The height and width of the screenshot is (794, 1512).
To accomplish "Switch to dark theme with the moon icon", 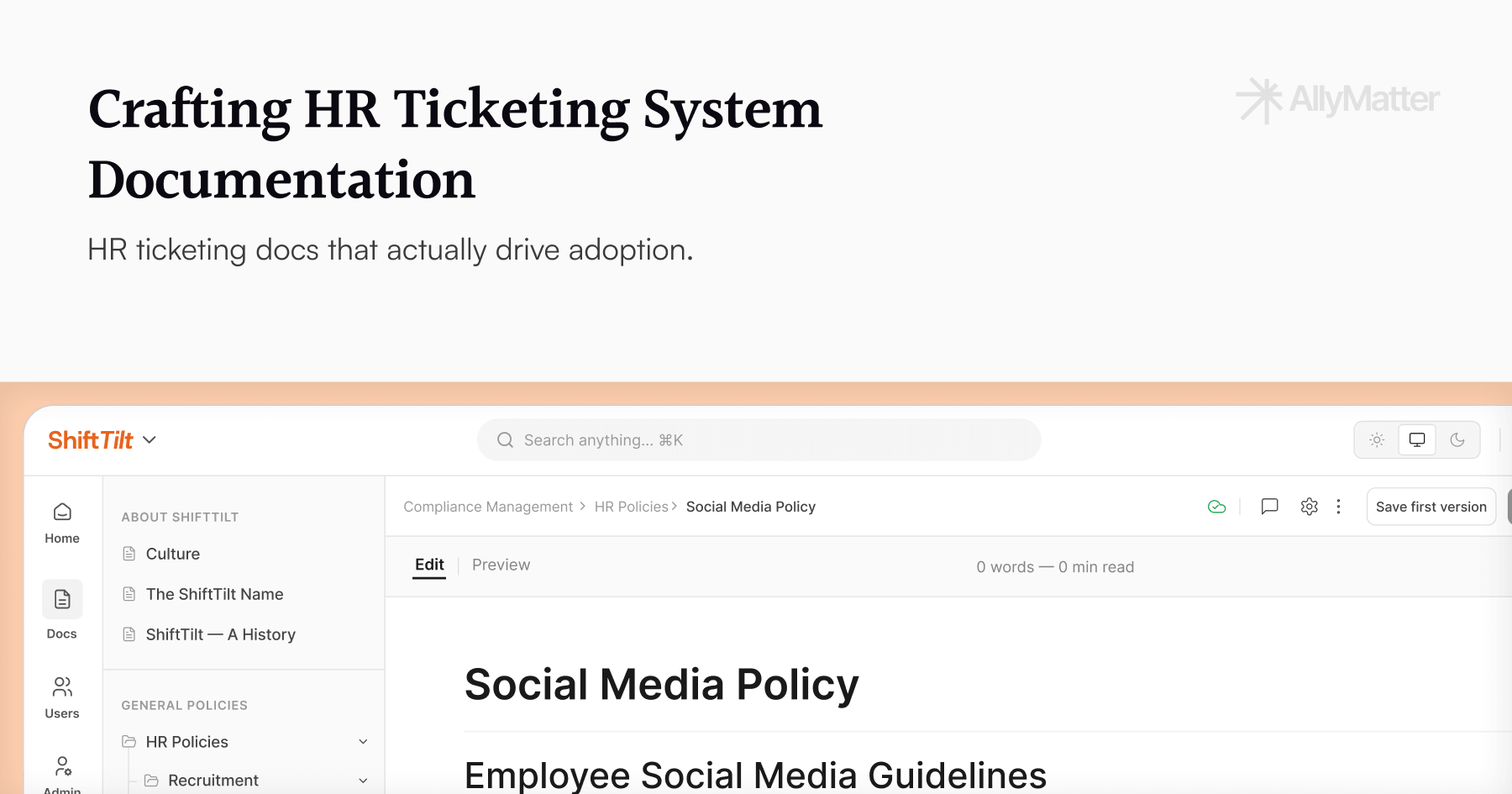I will tap(1457, 439).
